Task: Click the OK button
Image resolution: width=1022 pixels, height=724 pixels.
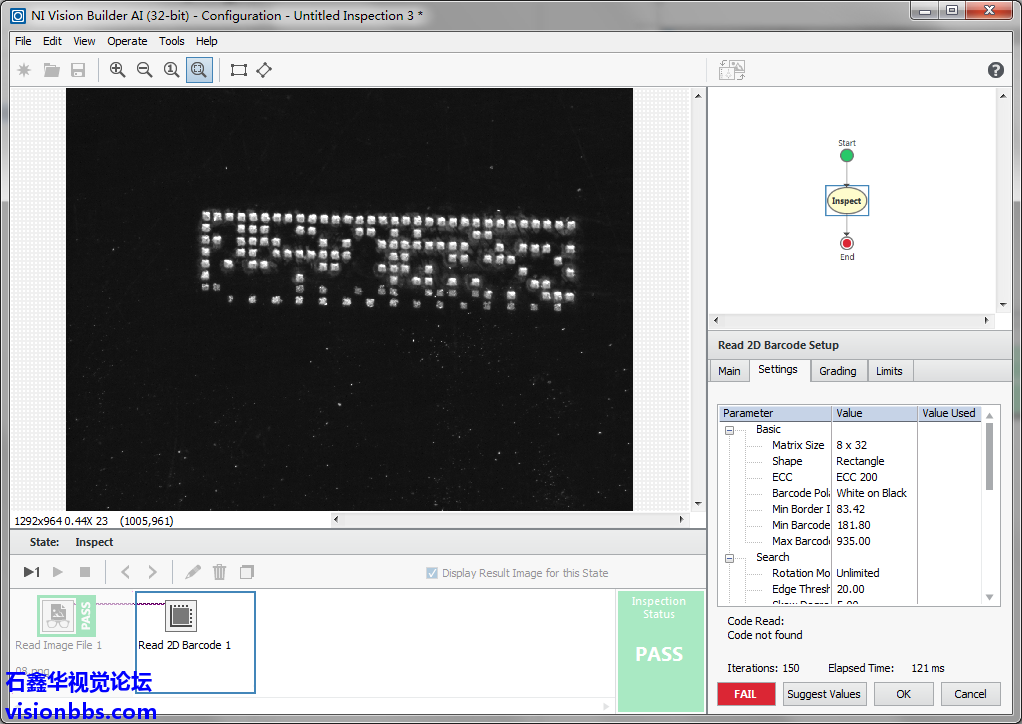Action: tap(903, 694)
